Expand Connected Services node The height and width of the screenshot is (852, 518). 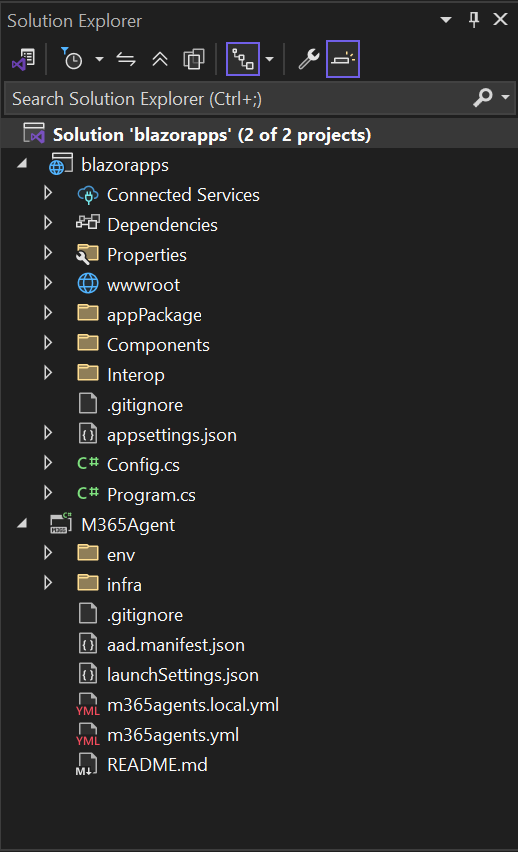click(48, 193)
